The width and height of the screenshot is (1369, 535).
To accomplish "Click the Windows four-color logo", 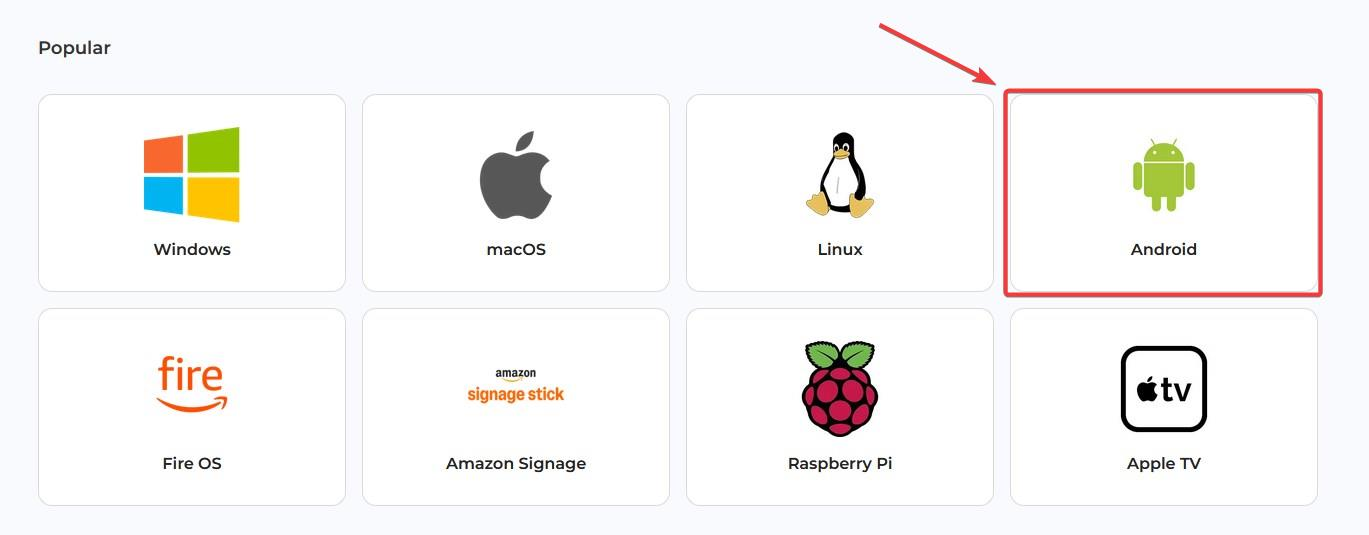I will [x=192, y=174].
